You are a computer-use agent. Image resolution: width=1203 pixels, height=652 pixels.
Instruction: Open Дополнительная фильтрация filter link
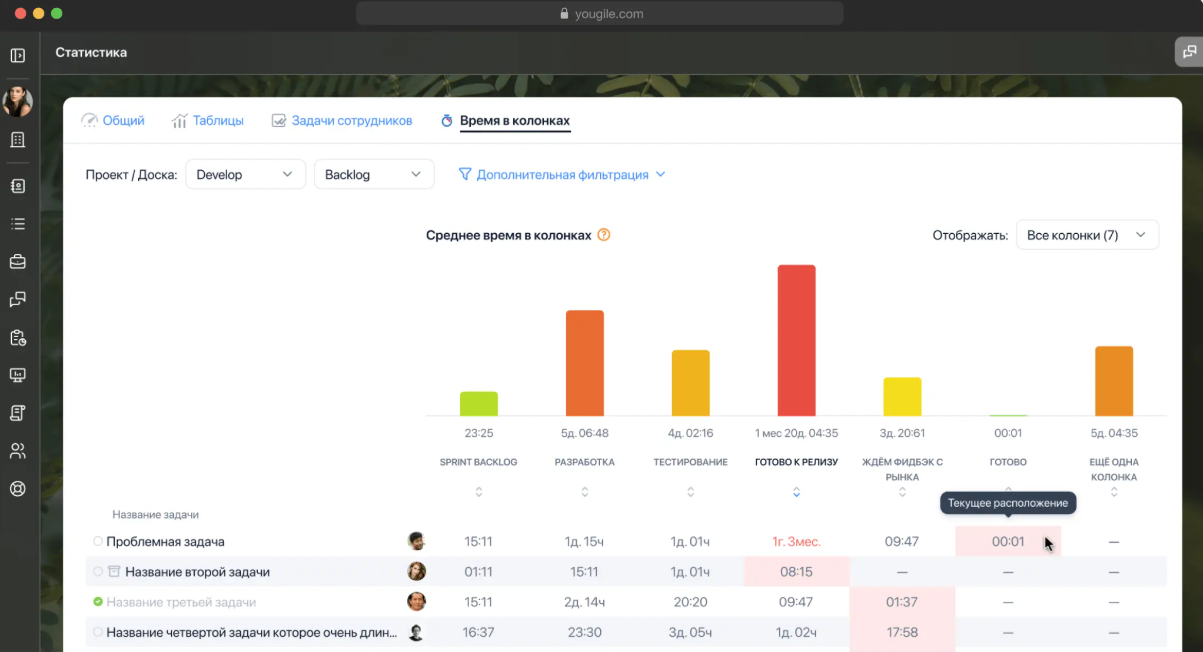562,174
